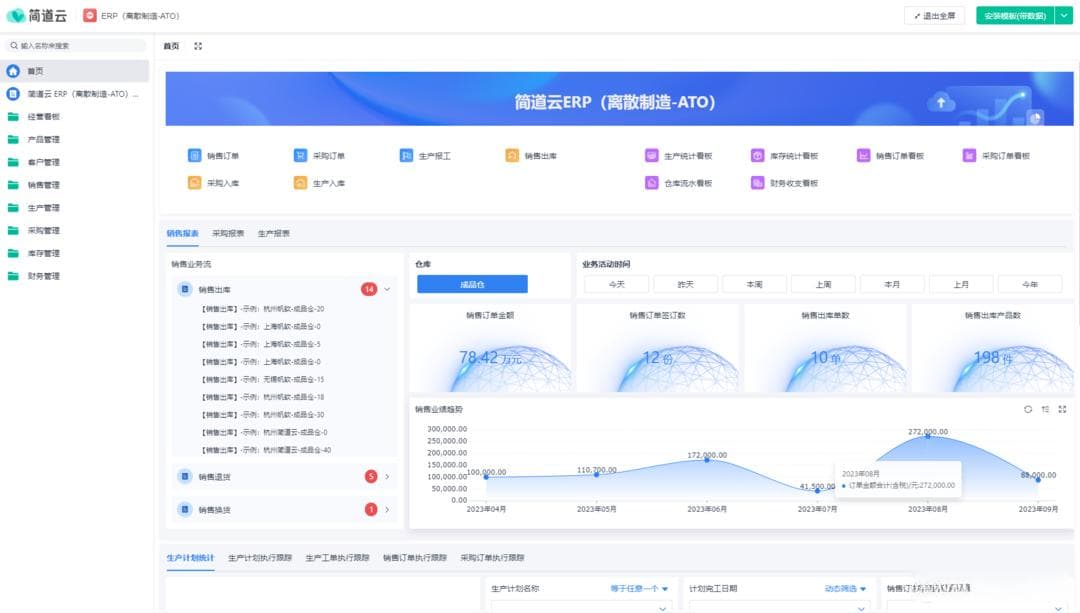Open the 采购订单看板 dashboard icon
The image size is (1080, 613).
pos(969,156)
